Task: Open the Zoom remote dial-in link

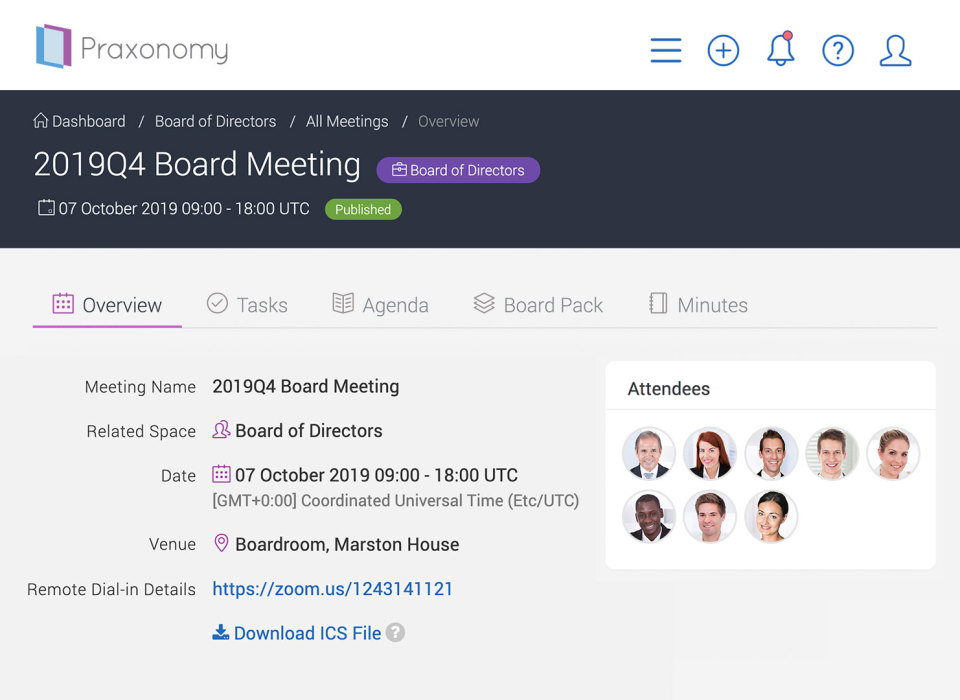Action: click(332, 589)
